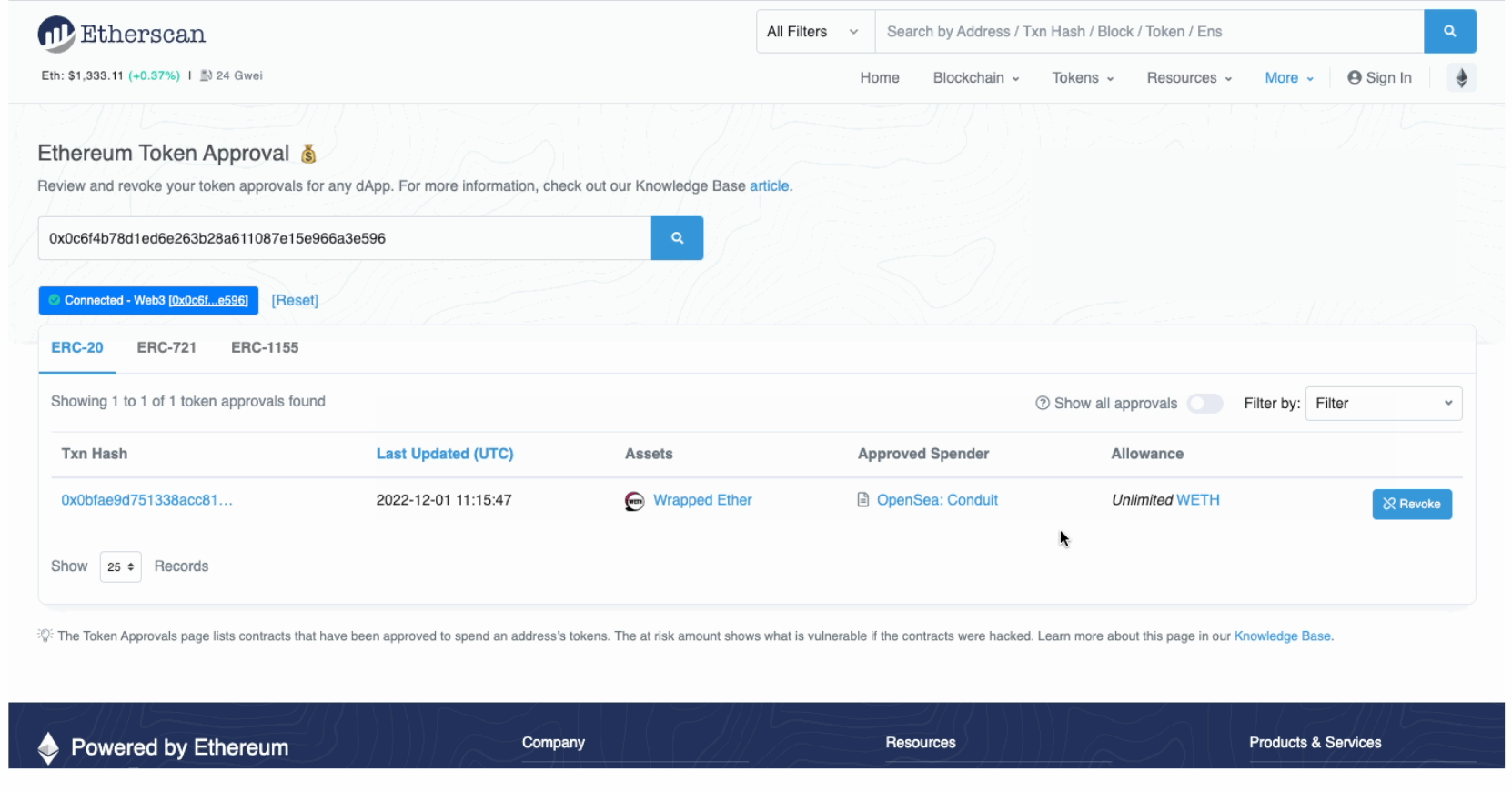Click Sign In
The image size is (1512, 791).
(1379, 78)
